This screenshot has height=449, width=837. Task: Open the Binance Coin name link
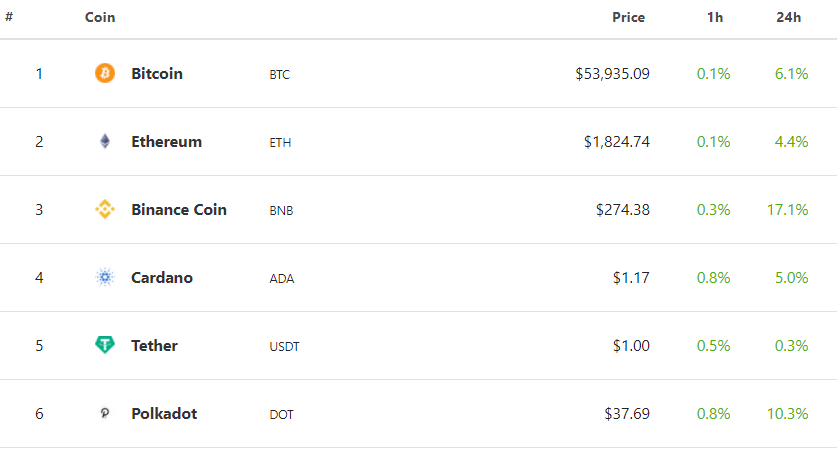click(x=179, y=209)
